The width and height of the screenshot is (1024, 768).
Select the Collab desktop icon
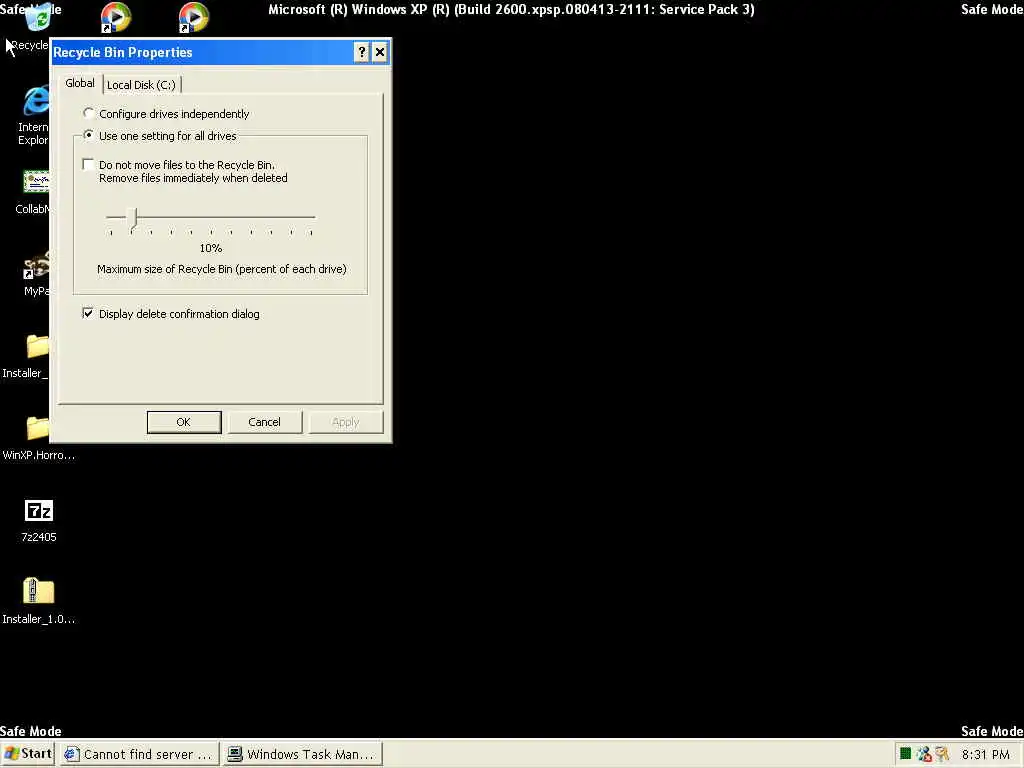(x=36, y=182)
